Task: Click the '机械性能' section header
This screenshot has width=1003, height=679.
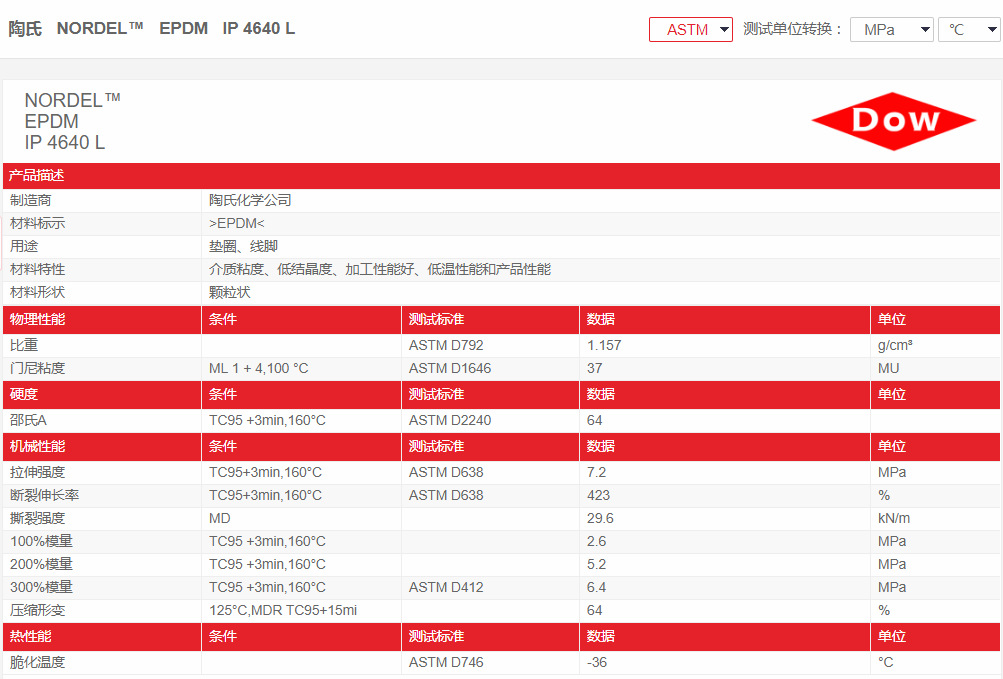Action: pos(38,446)
